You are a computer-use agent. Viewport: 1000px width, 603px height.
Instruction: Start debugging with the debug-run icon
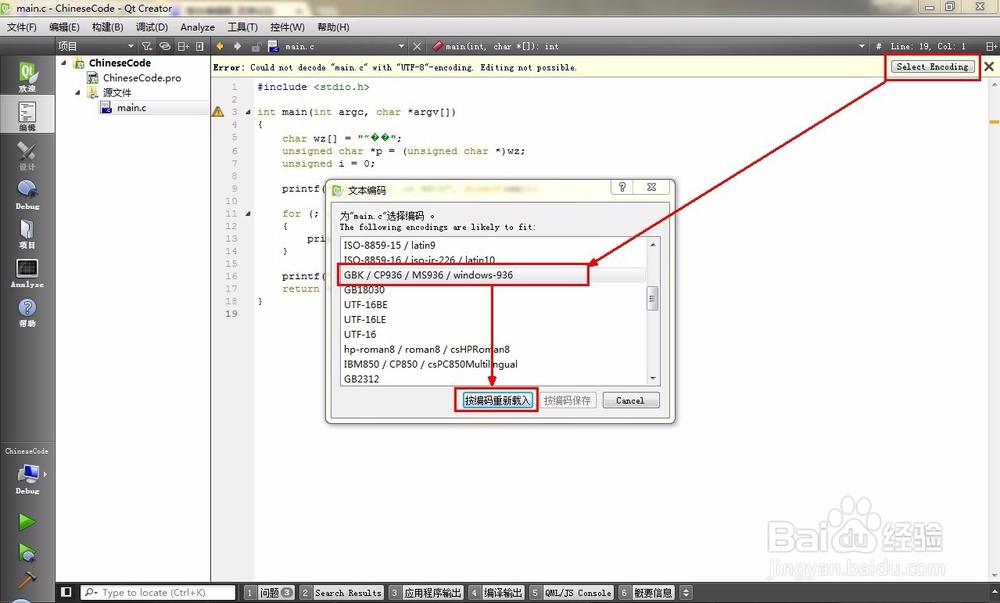click(x=26, y=552)
